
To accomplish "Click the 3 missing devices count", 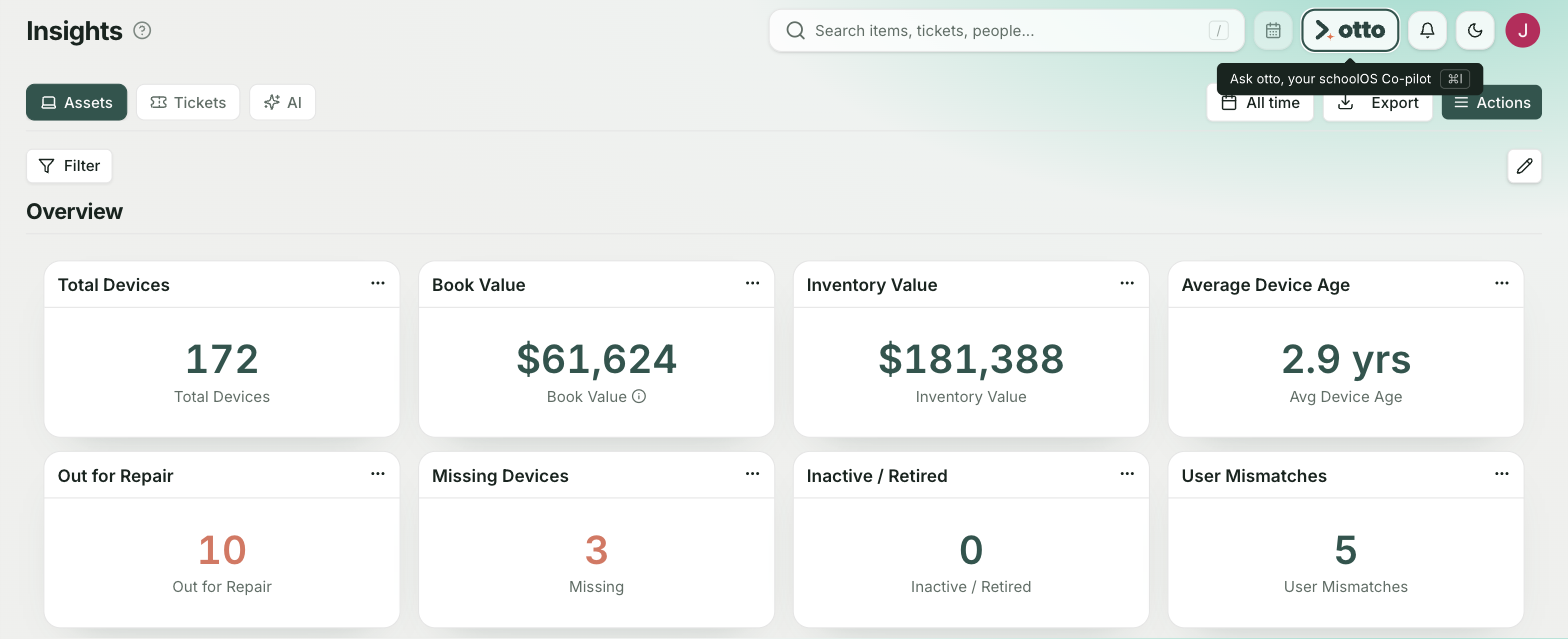I will point(597,550).
